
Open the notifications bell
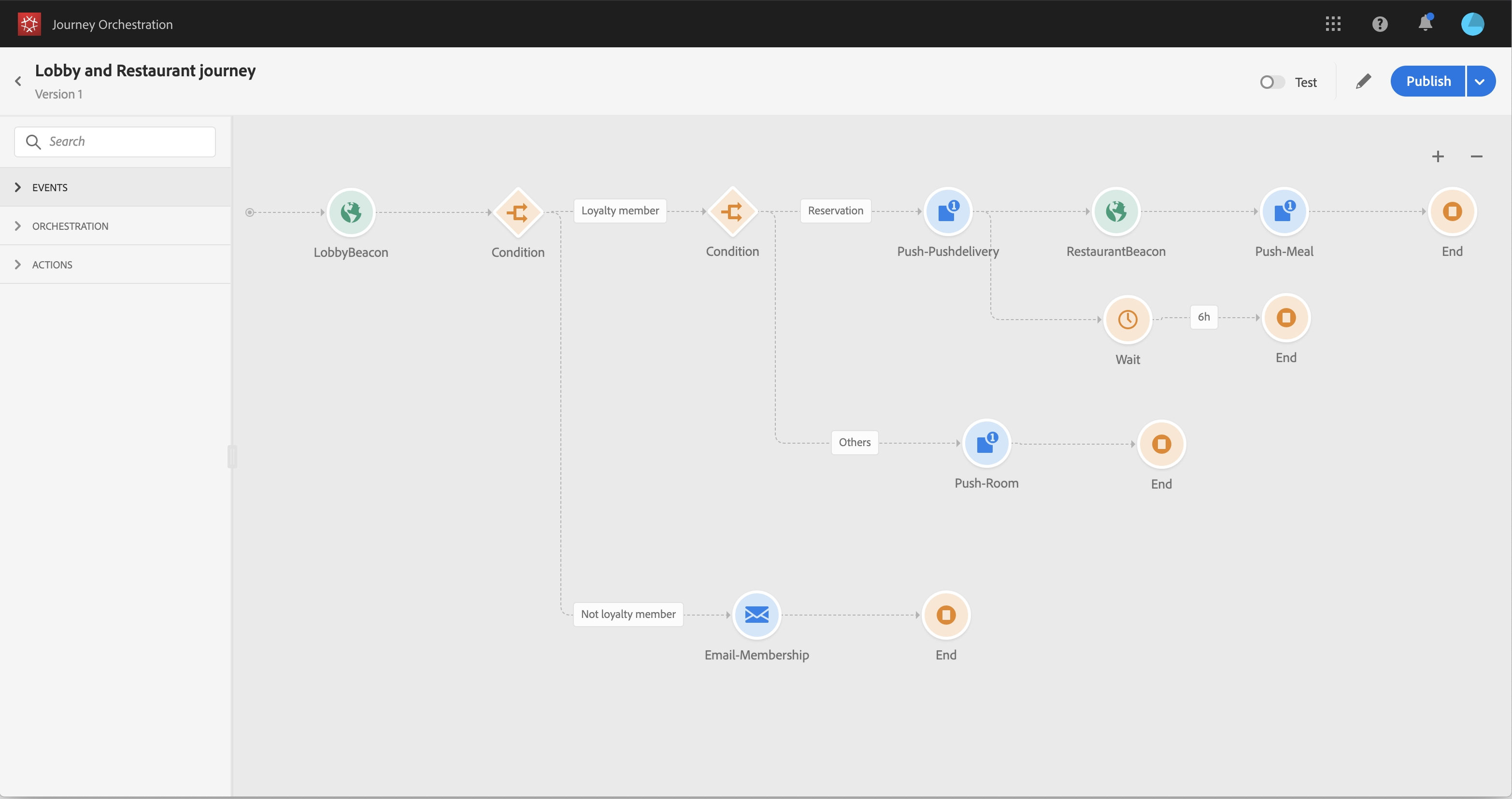pos(1426,24)
